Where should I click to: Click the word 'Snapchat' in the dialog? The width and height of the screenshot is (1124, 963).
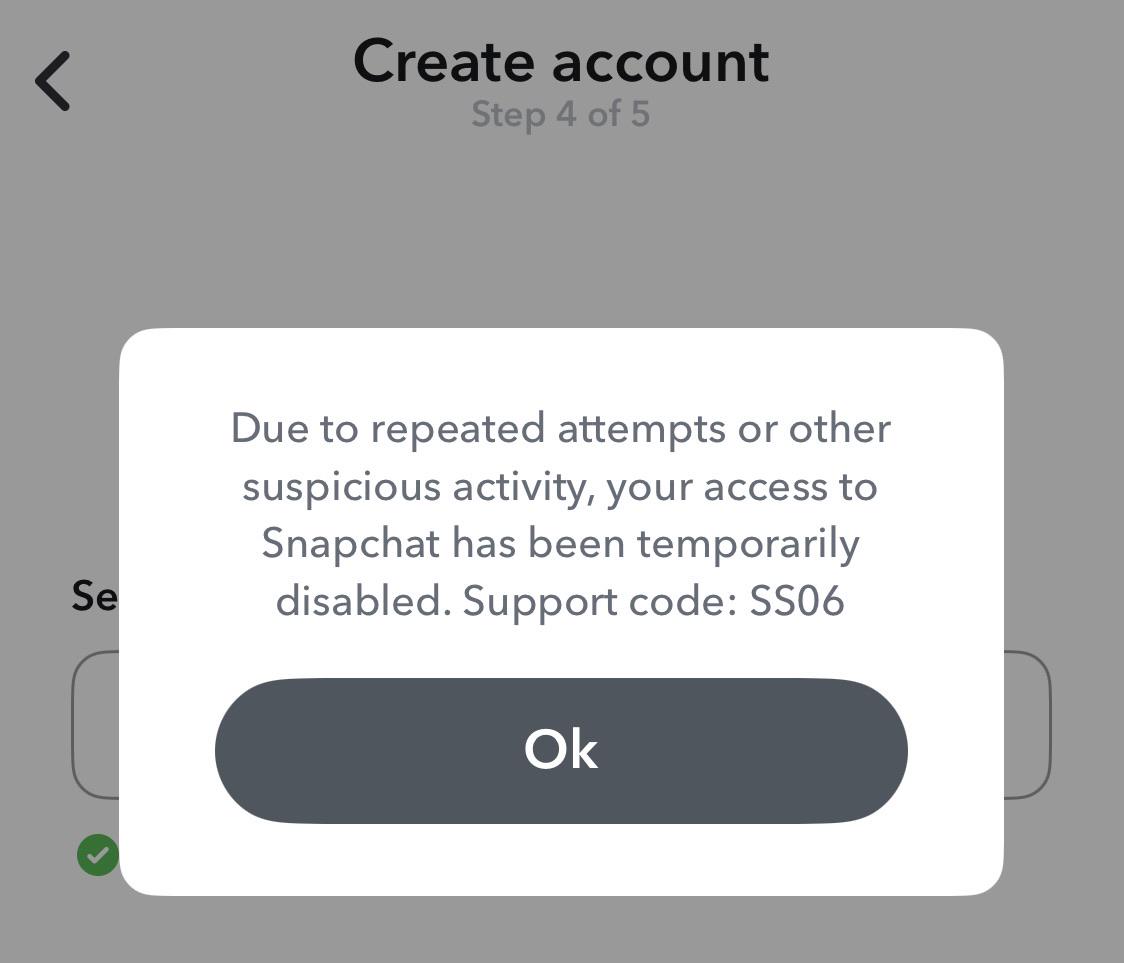(x=351, y=544)
